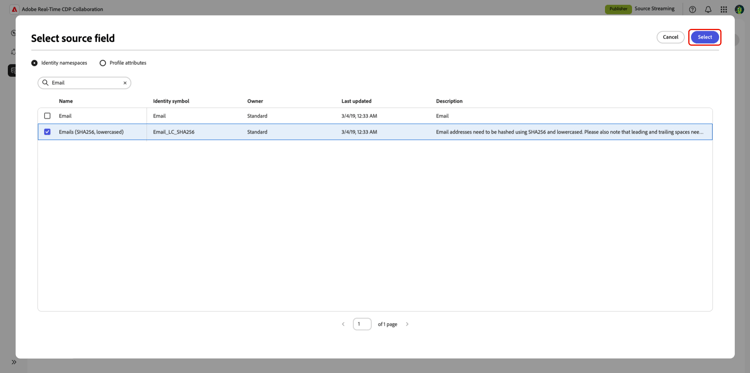Screen dimensions: 750x373
Task: Sort by Last updated column header
Action: [356, 101]
